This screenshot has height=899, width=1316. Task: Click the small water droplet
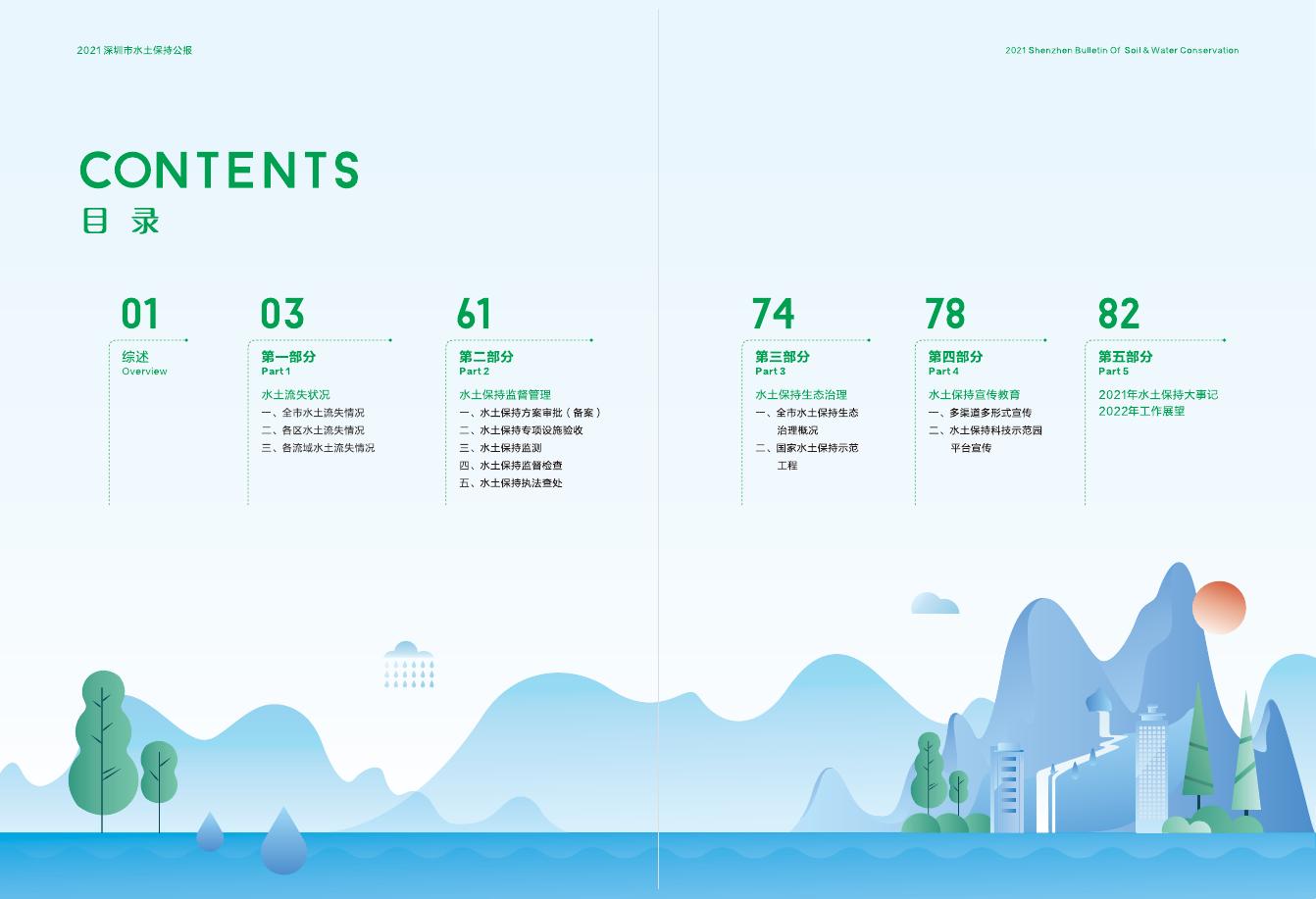[x=210, y=831]
